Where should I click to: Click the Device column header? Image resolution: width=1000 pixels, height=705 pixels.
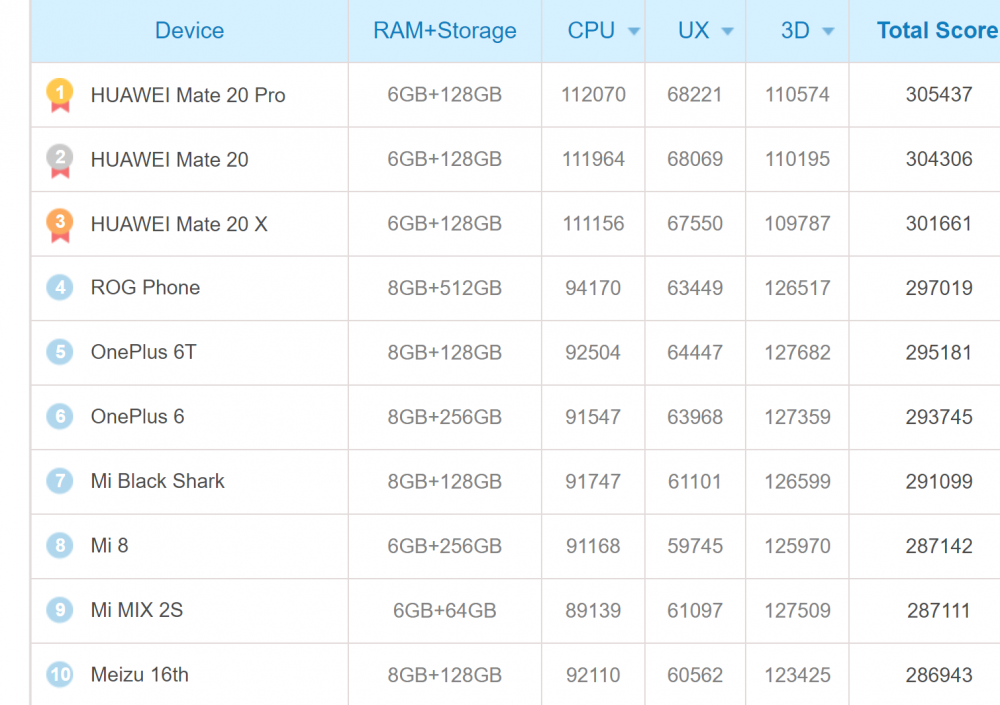189,31
